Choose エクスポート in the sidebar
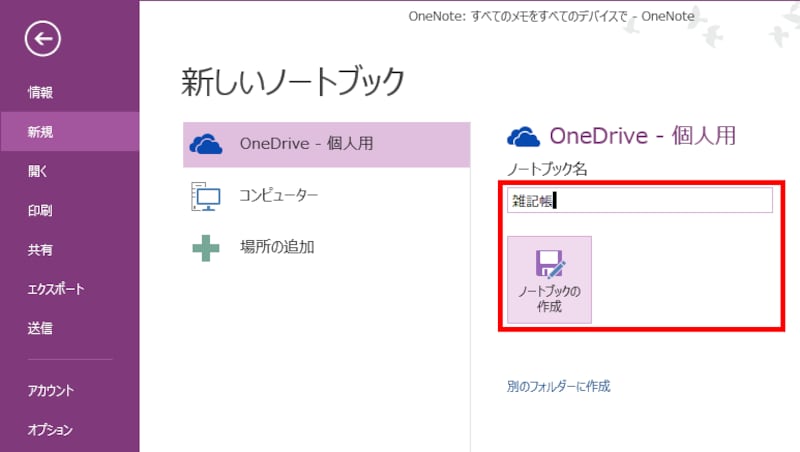Image resolution: width=800 pixels, height=452 pixels. point(56,289)
